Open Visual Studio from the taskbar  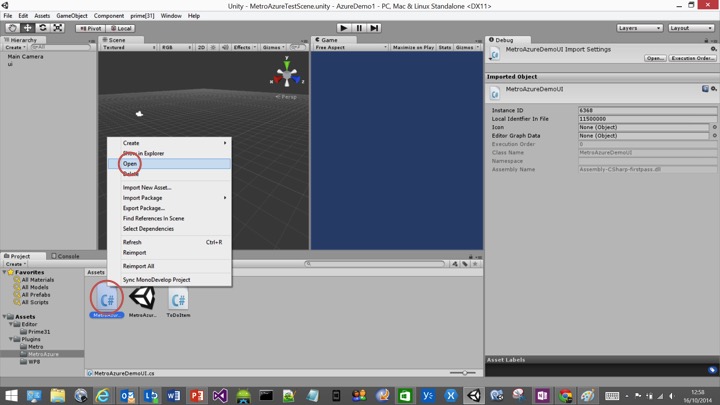(x=220, y=395)
